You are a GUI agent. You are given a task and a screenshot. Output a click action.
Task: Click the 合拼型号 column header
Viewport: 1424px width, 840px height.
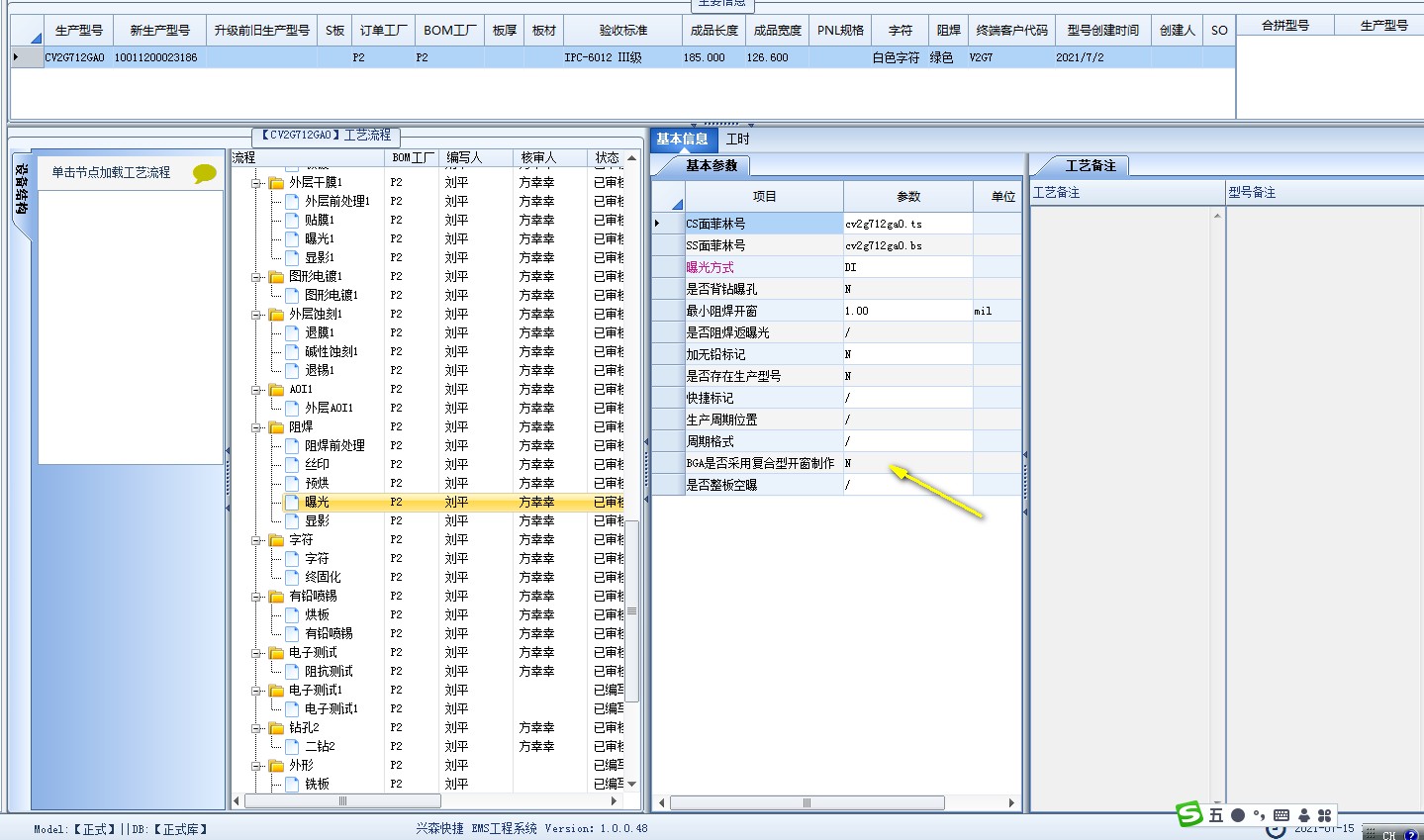click(1285, 25)
